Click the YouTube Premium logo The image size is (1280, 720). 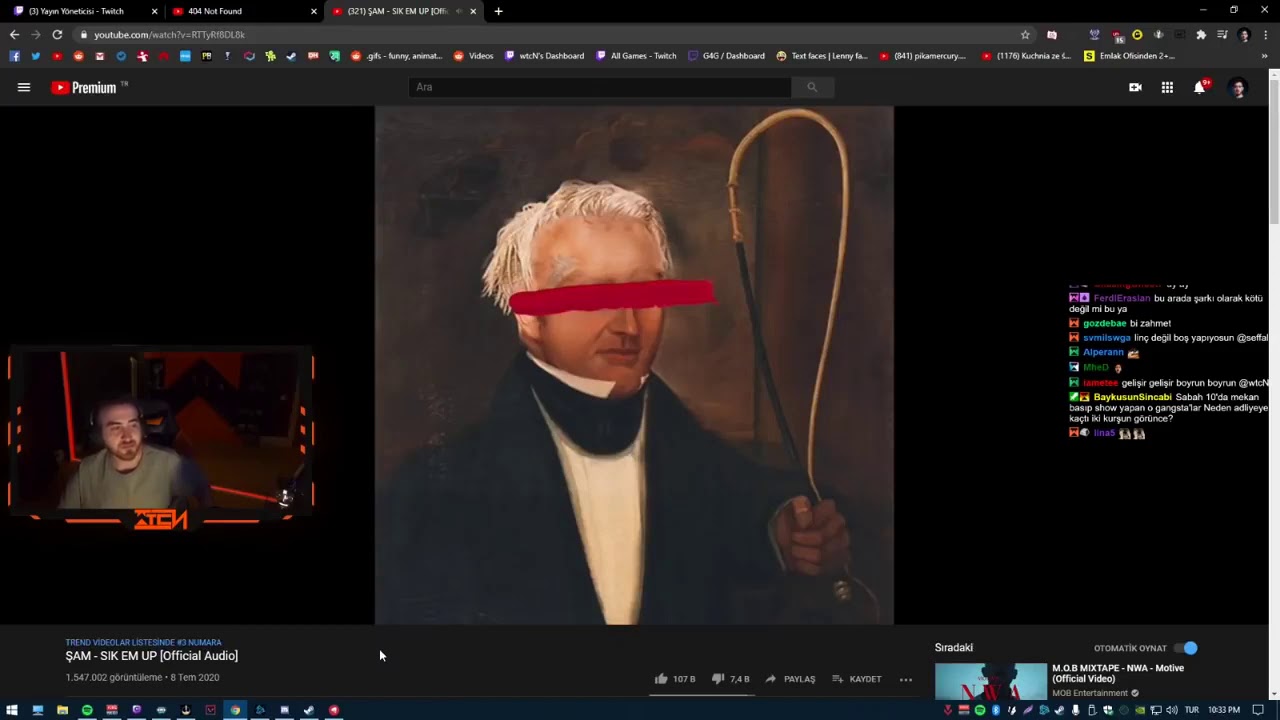click(84, 88)
